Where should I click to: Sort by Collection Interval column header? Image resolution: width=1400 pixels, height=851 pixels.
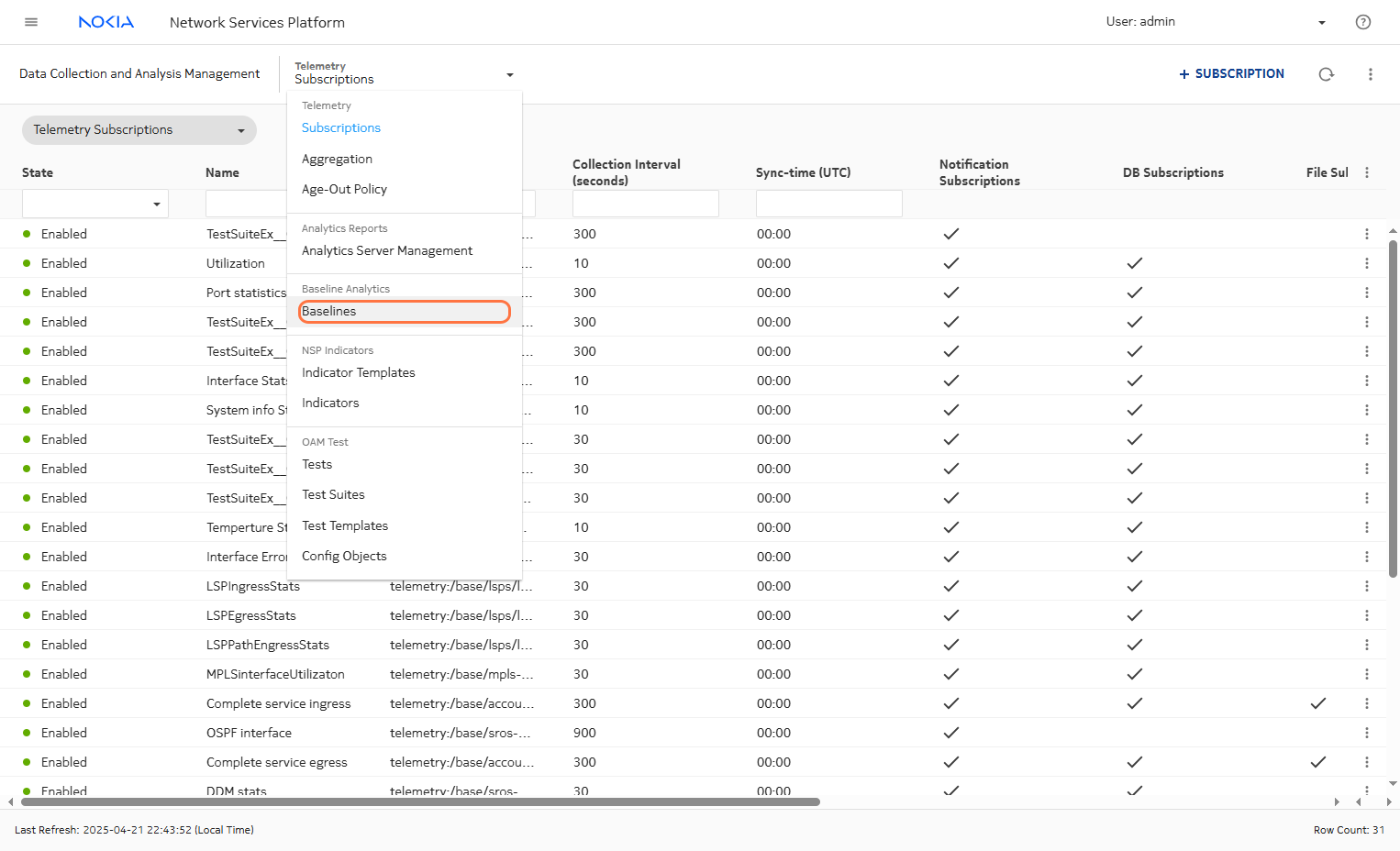click(x=627, y=172)
